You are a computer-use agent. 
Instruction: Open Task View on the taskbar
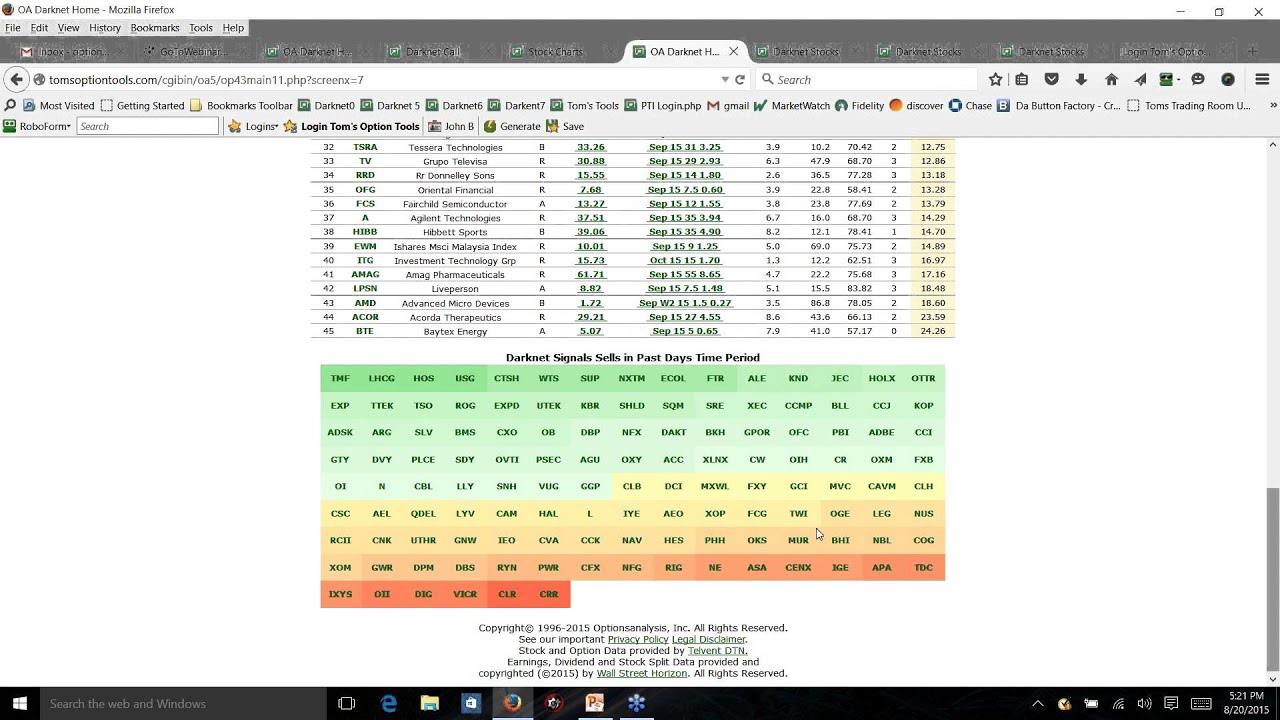[346, 703]
